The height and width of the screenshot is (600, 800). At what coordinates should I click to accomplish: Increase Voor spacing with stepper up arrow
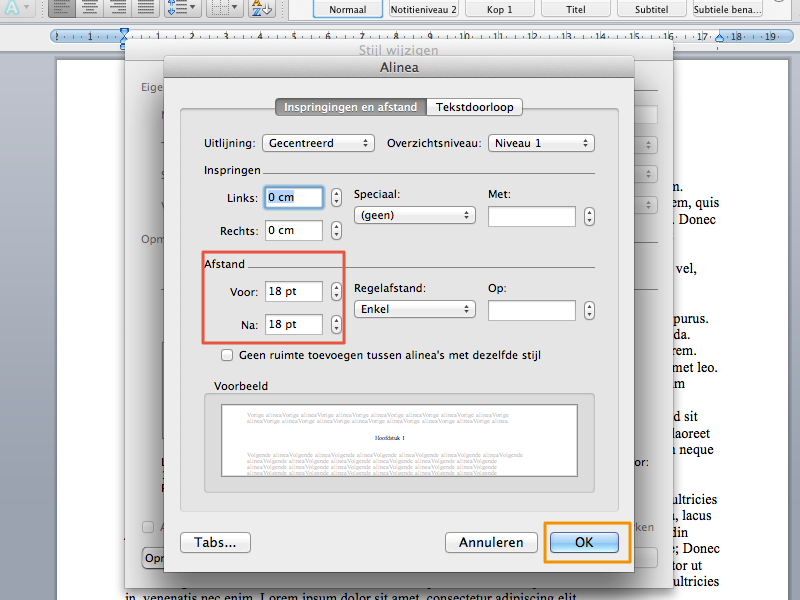coord(336,287)
